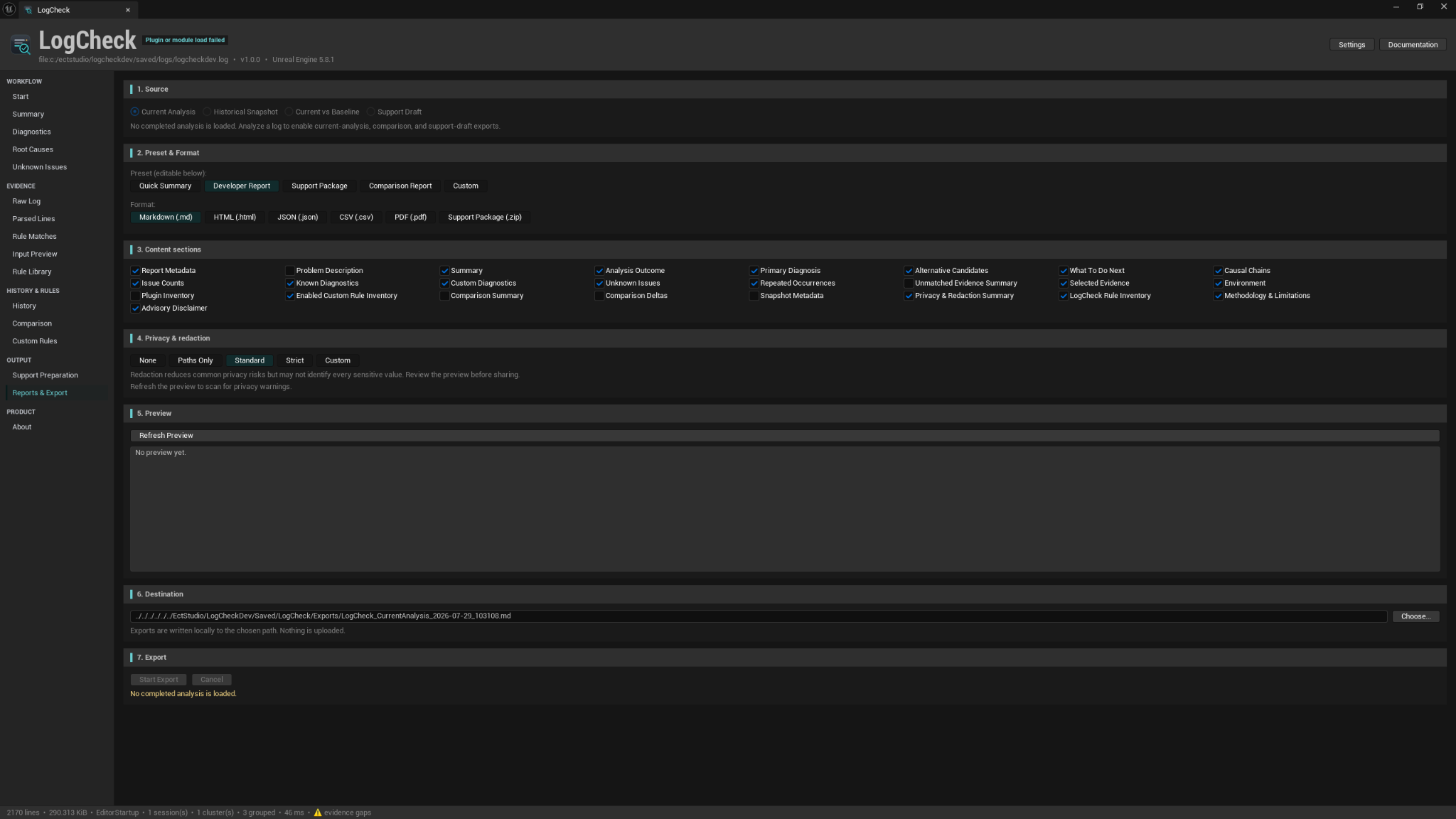Select Standard redaction level

coord(250,360)
